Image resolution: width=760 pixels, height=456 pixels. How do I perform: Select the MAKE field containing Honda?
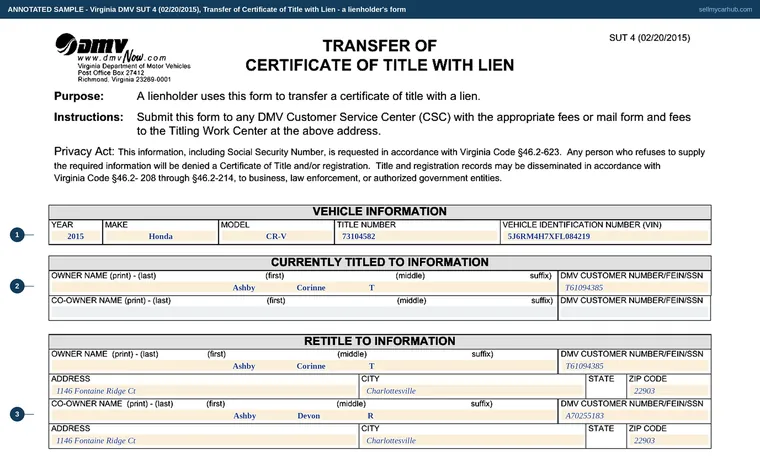pyautogui.click(x=160, y=236)
